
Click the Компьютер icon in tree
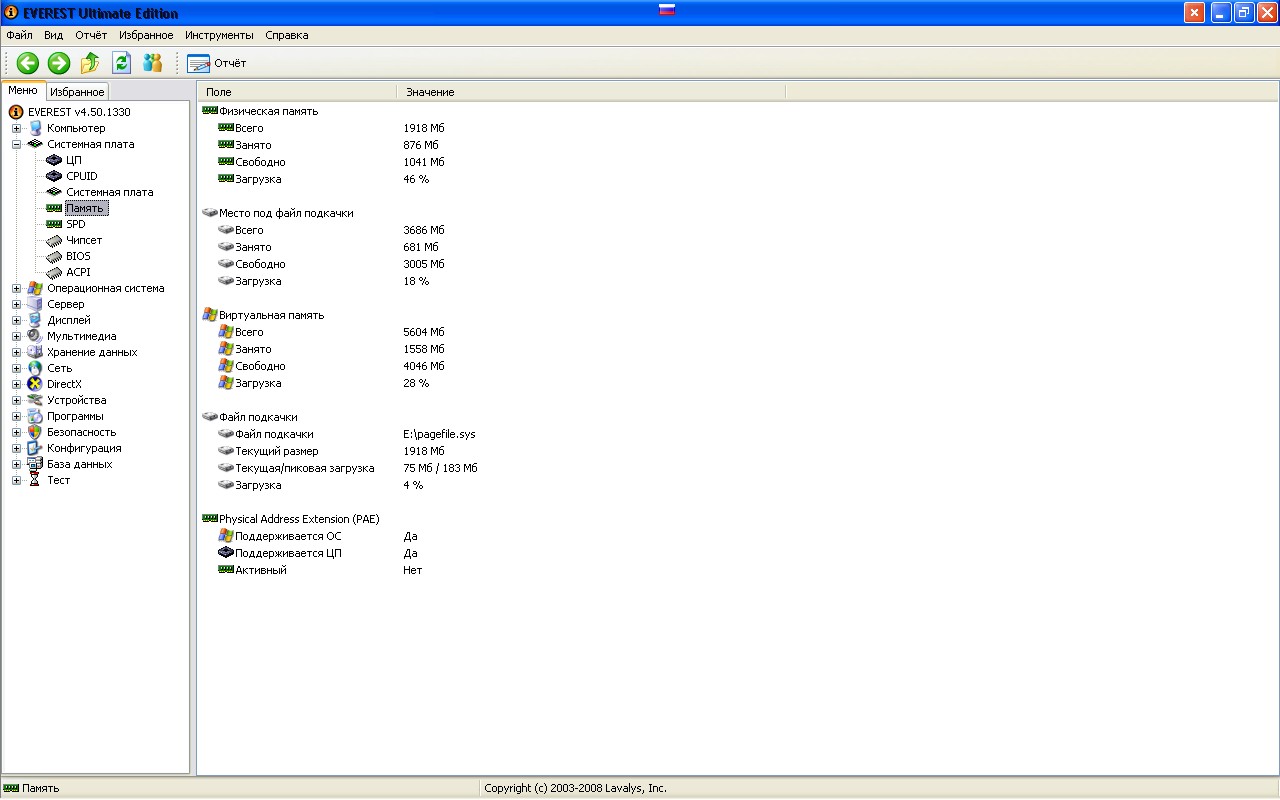click(x=35, y=128)
